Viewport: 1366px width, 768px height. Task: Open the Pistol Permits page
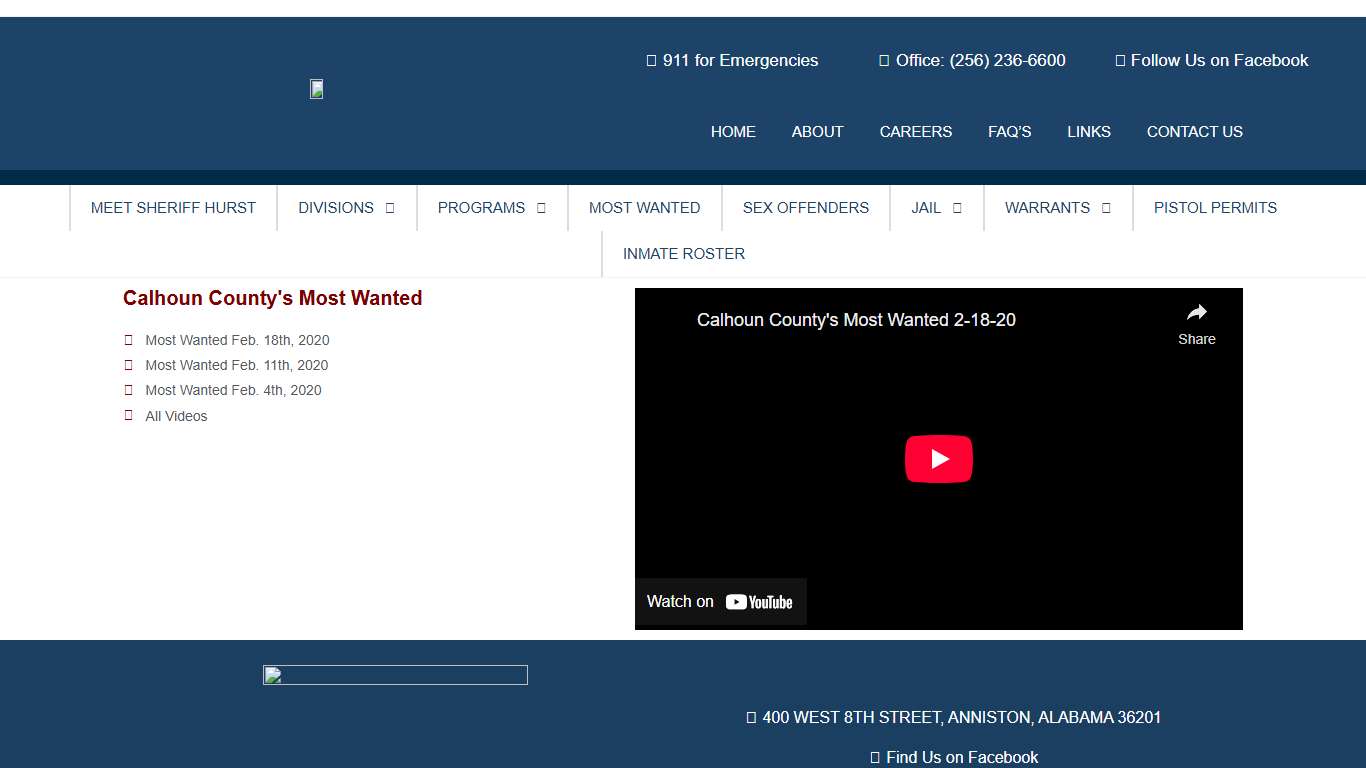click(x=1215, y=208)
